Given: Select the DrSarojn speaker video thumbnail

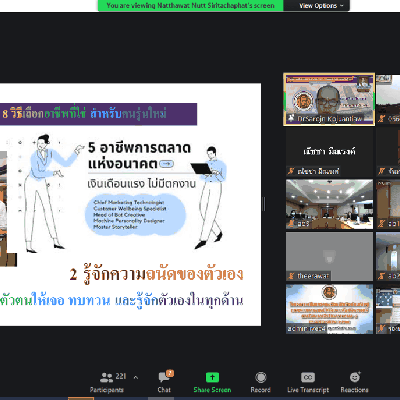Looking at the screenshot, I should [329, 99].
